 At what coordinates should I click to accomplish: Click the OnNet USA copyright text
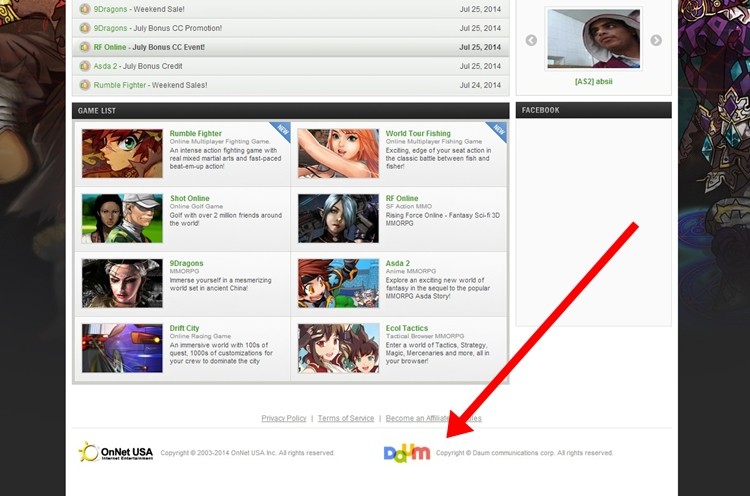247,452
